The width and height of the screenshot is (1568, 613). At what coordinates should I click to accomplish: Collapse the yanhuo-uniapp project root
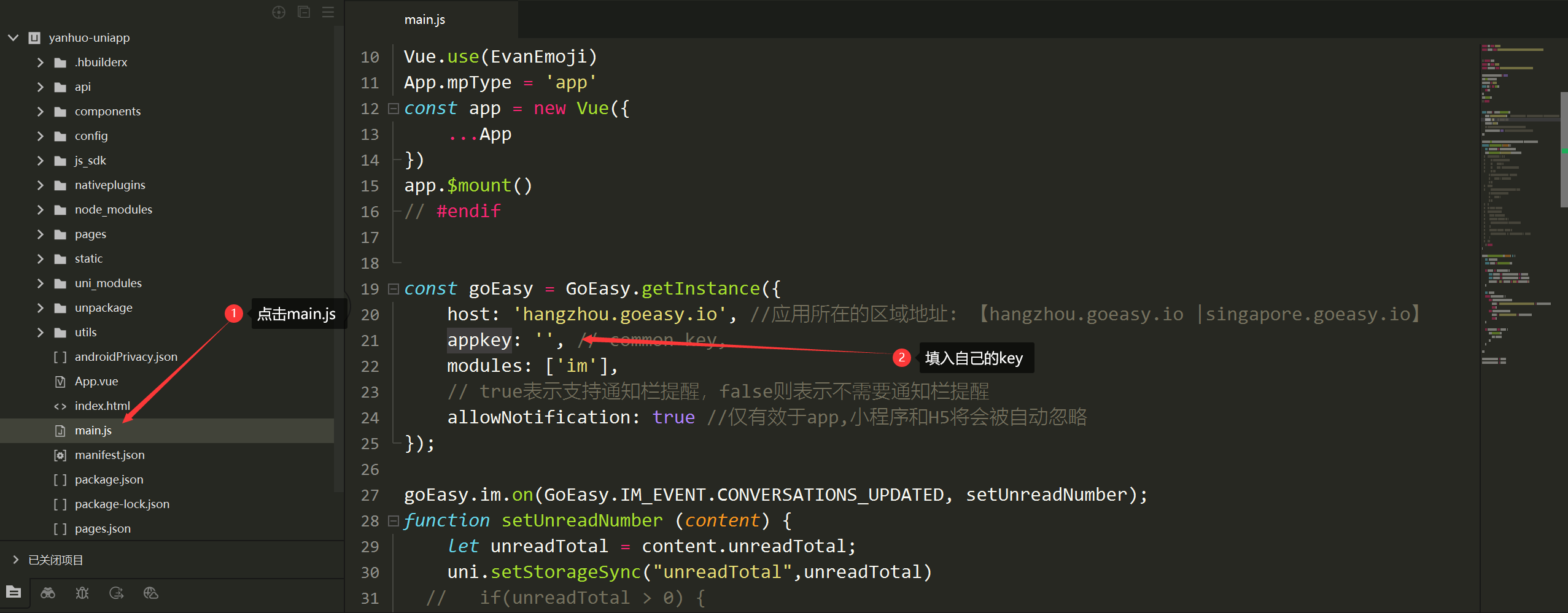tap(13, 38)
